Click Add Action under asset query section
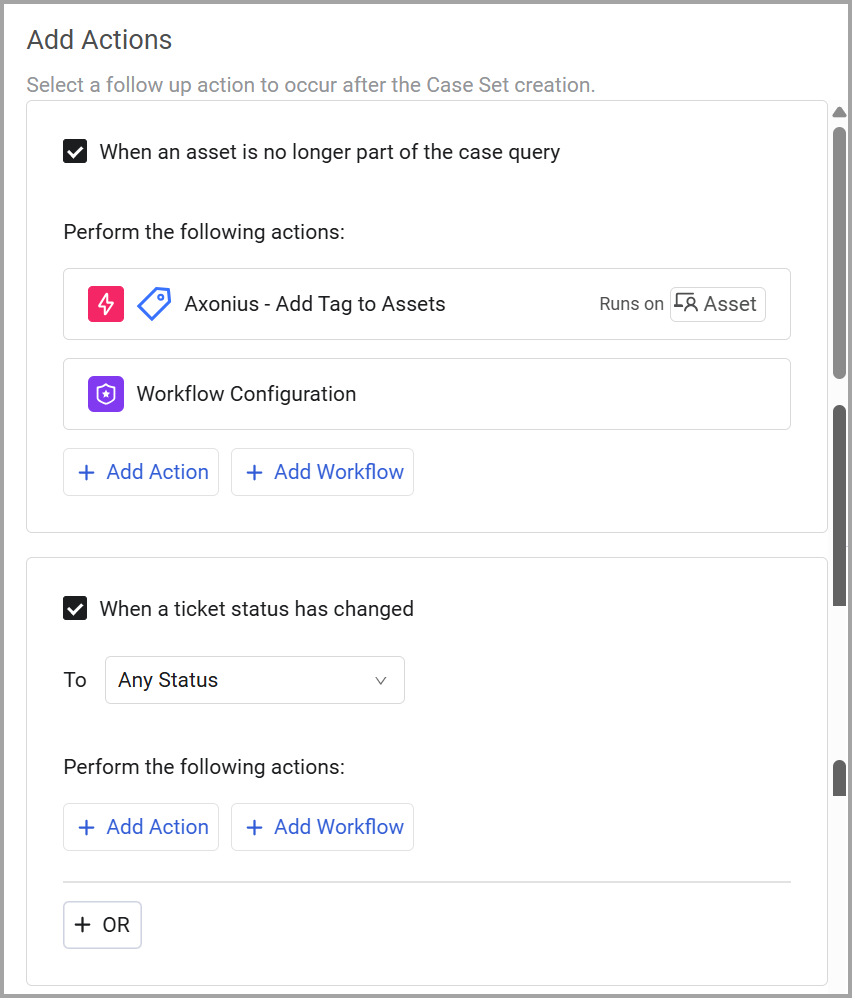 141,472
